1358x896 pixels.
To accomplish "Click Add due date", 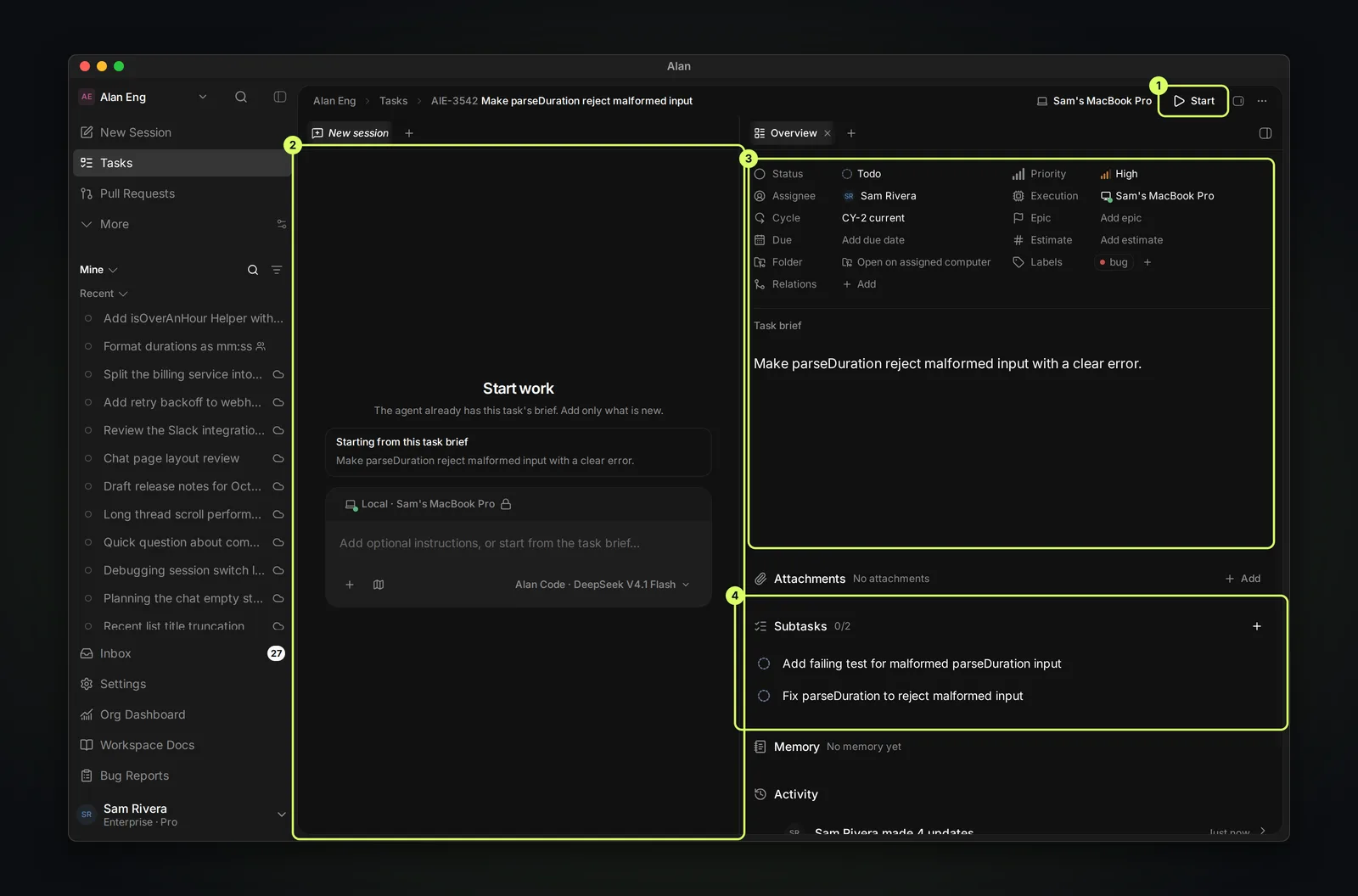I will click(x=873, y=240).
